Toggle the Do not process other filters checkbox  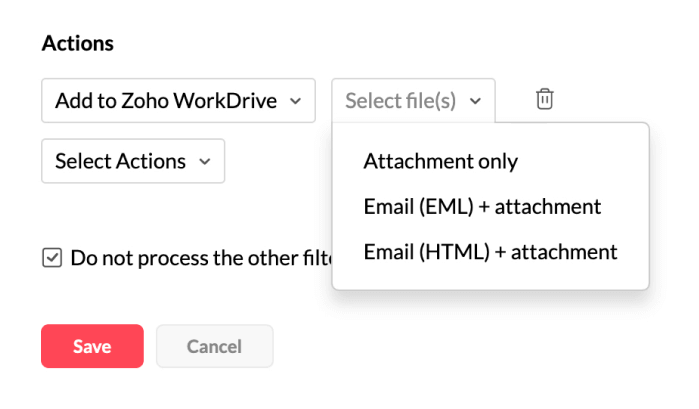pos(52,258)
